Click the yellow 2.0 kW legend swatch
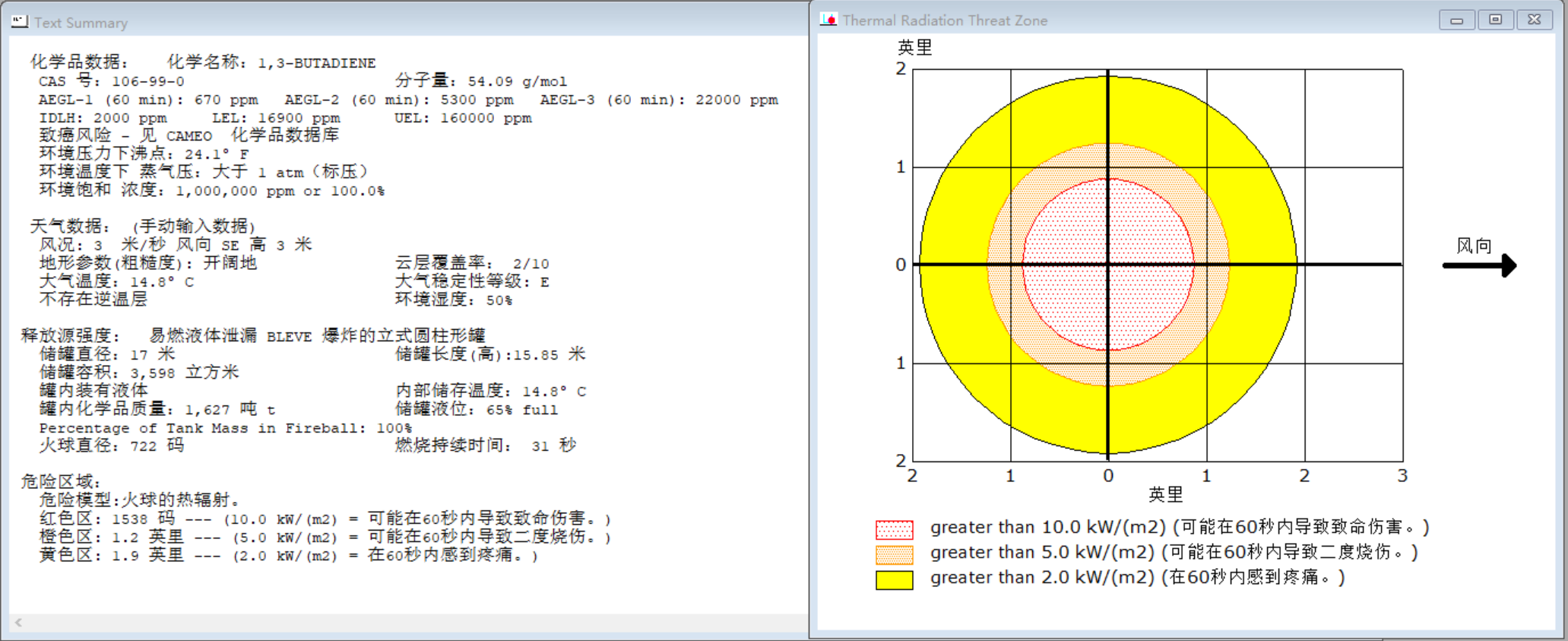Screen dimensions: 1568x641 click(894, 579)
